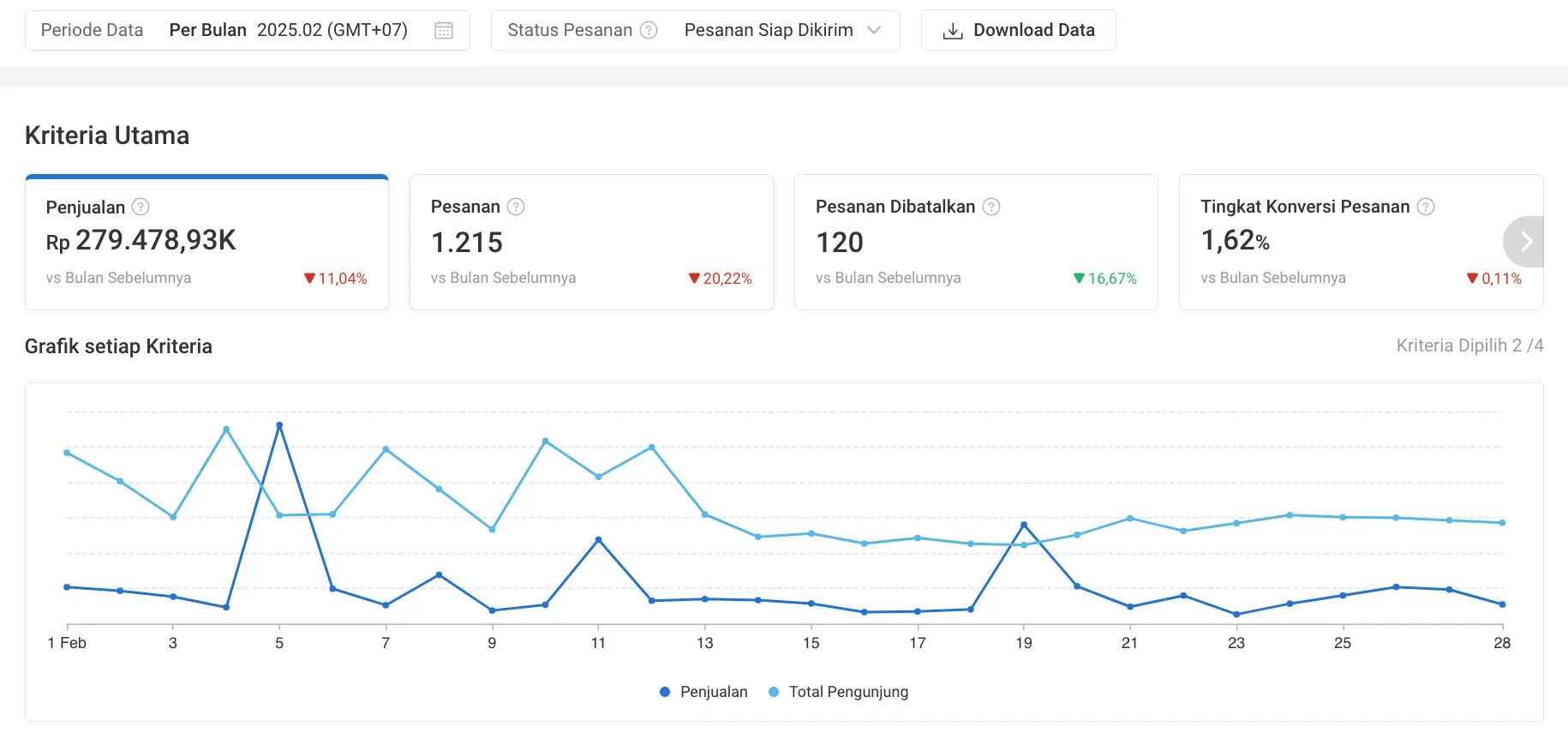
Task: Open the Per Bulan period picker
Action: [288, 31]
